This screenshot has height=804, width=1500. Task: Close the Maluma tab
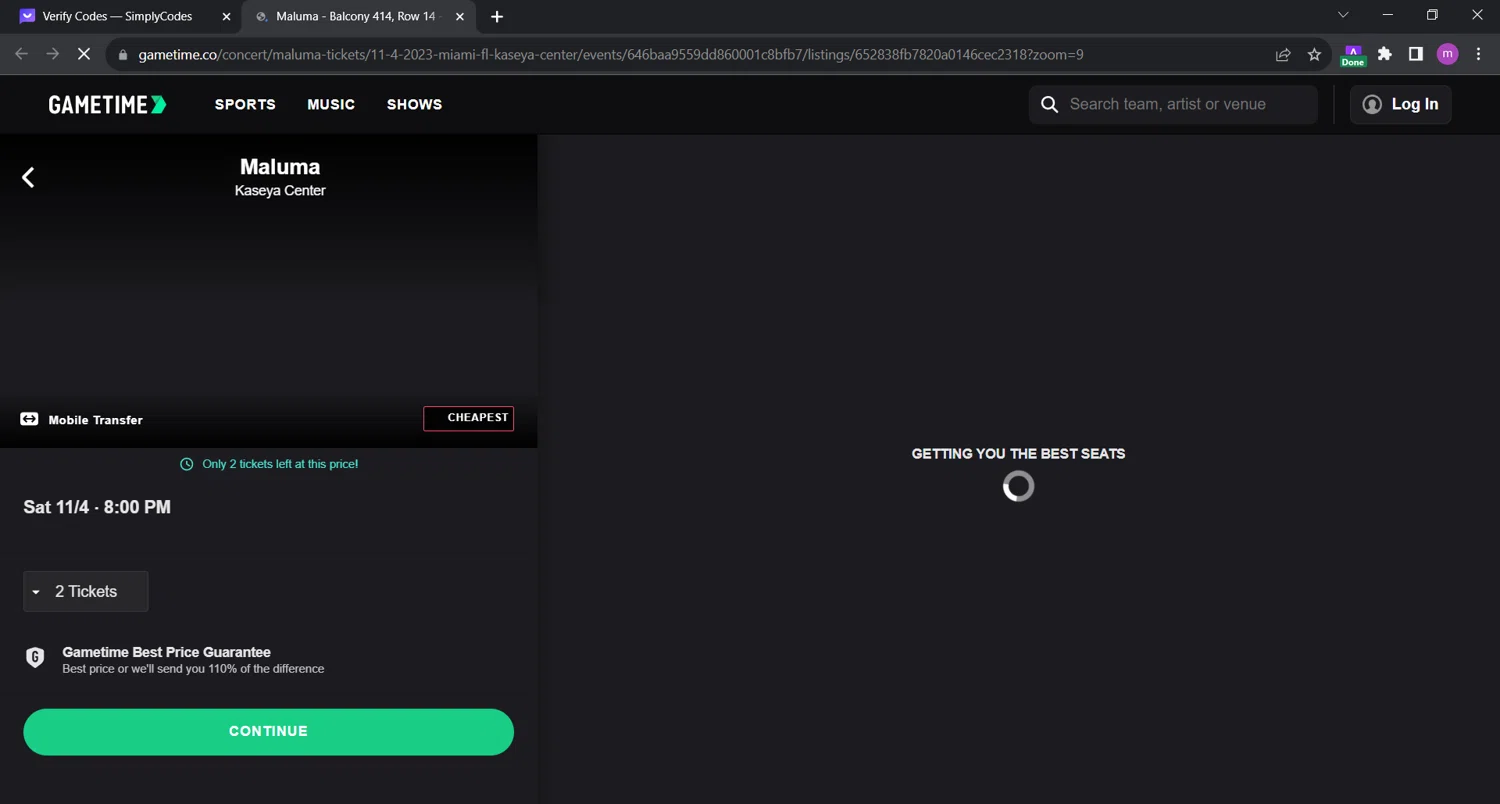[460, 16]
